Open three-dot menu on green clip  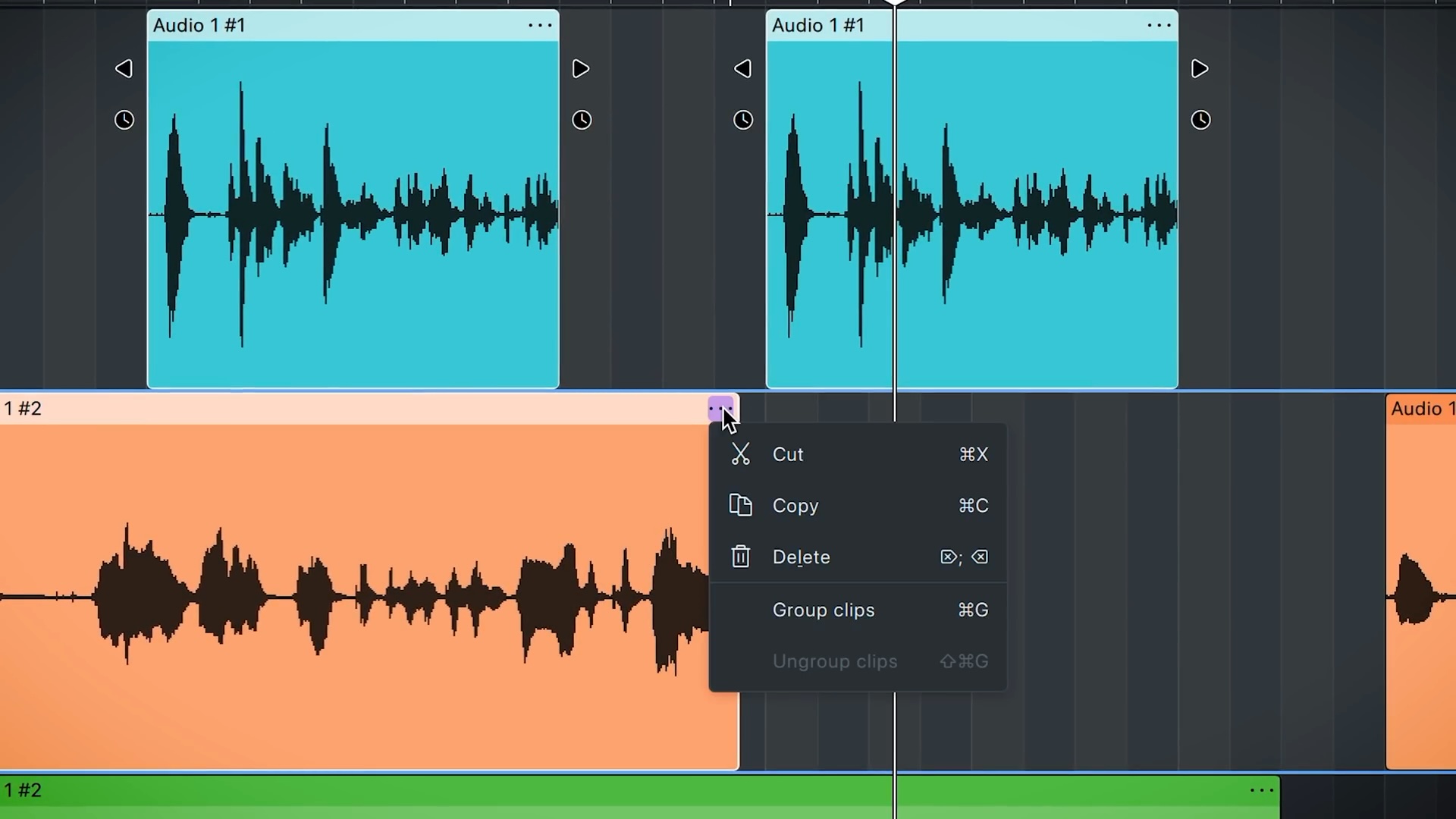coord(1262,790)
